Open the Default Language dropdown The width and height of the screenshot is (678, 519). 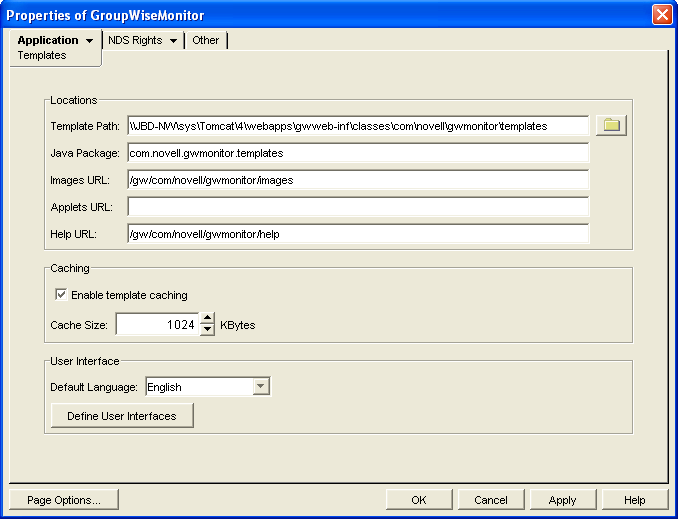[x=261, y=386]
